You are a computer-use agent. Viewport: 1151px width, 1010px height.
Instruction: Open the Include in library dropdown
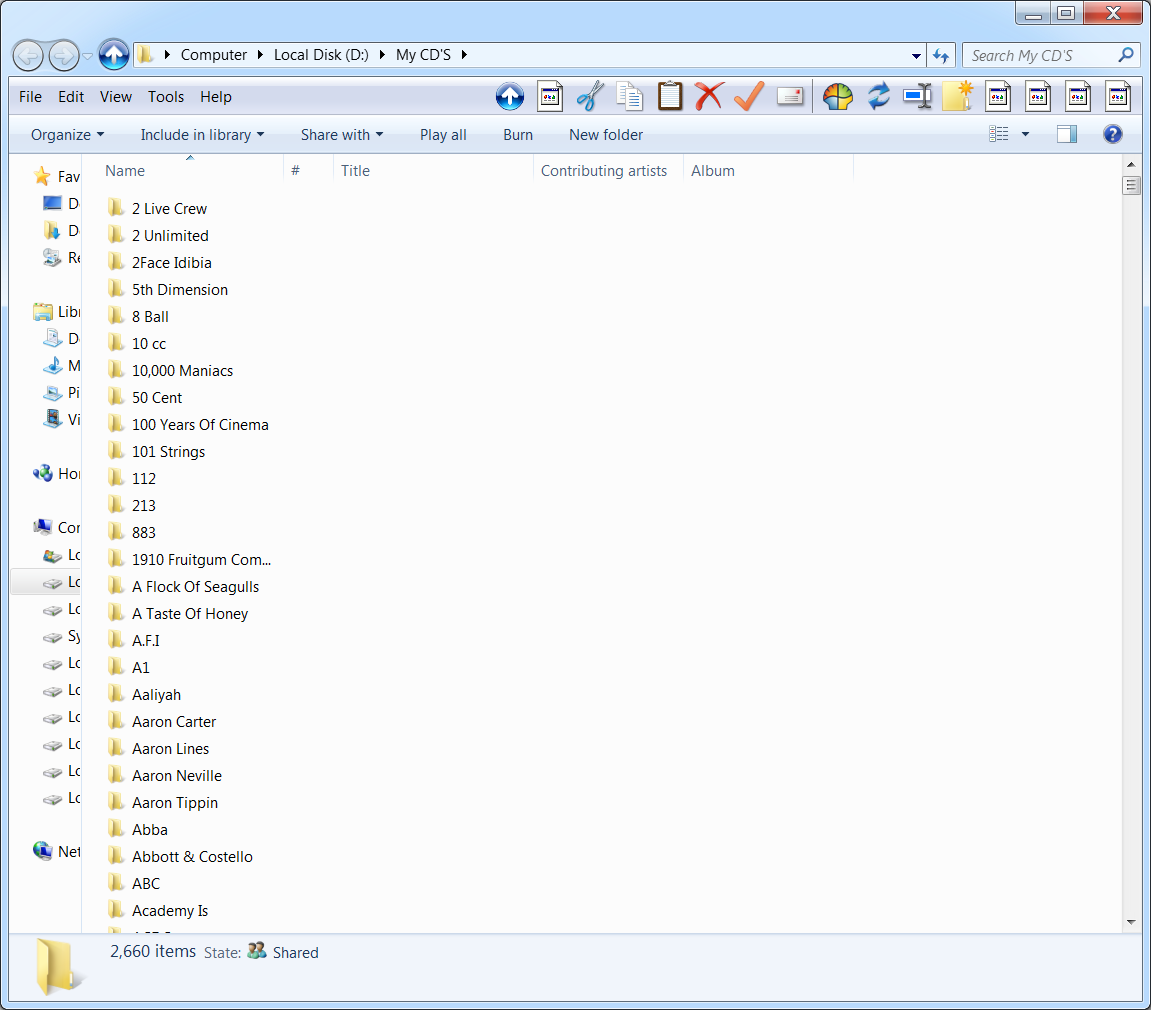(x=202, y=134)
